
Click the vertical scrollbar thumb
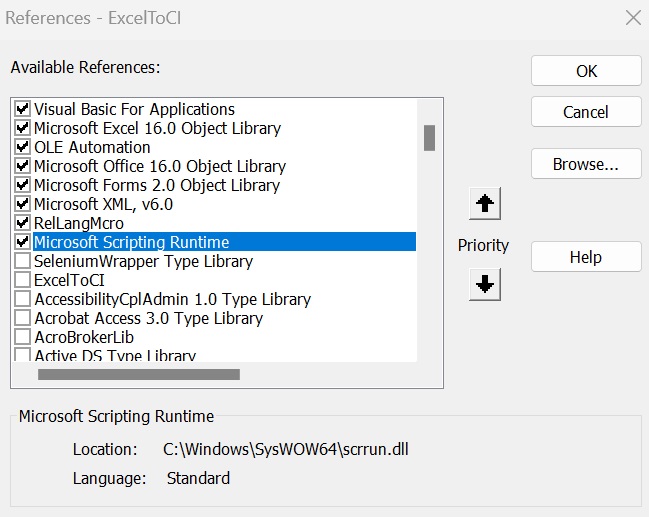(429, 137)
